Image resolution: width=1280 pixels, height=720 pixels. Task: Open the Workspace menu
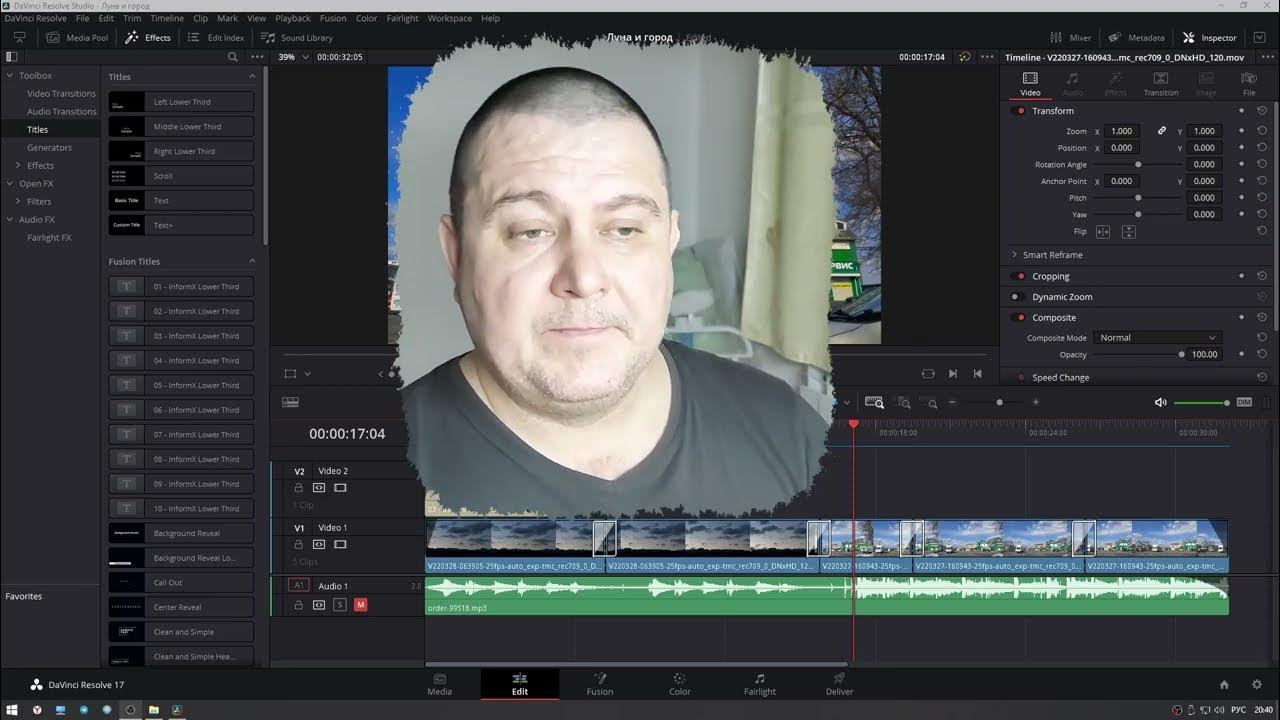pyautogui.click(x=449, y=18)
